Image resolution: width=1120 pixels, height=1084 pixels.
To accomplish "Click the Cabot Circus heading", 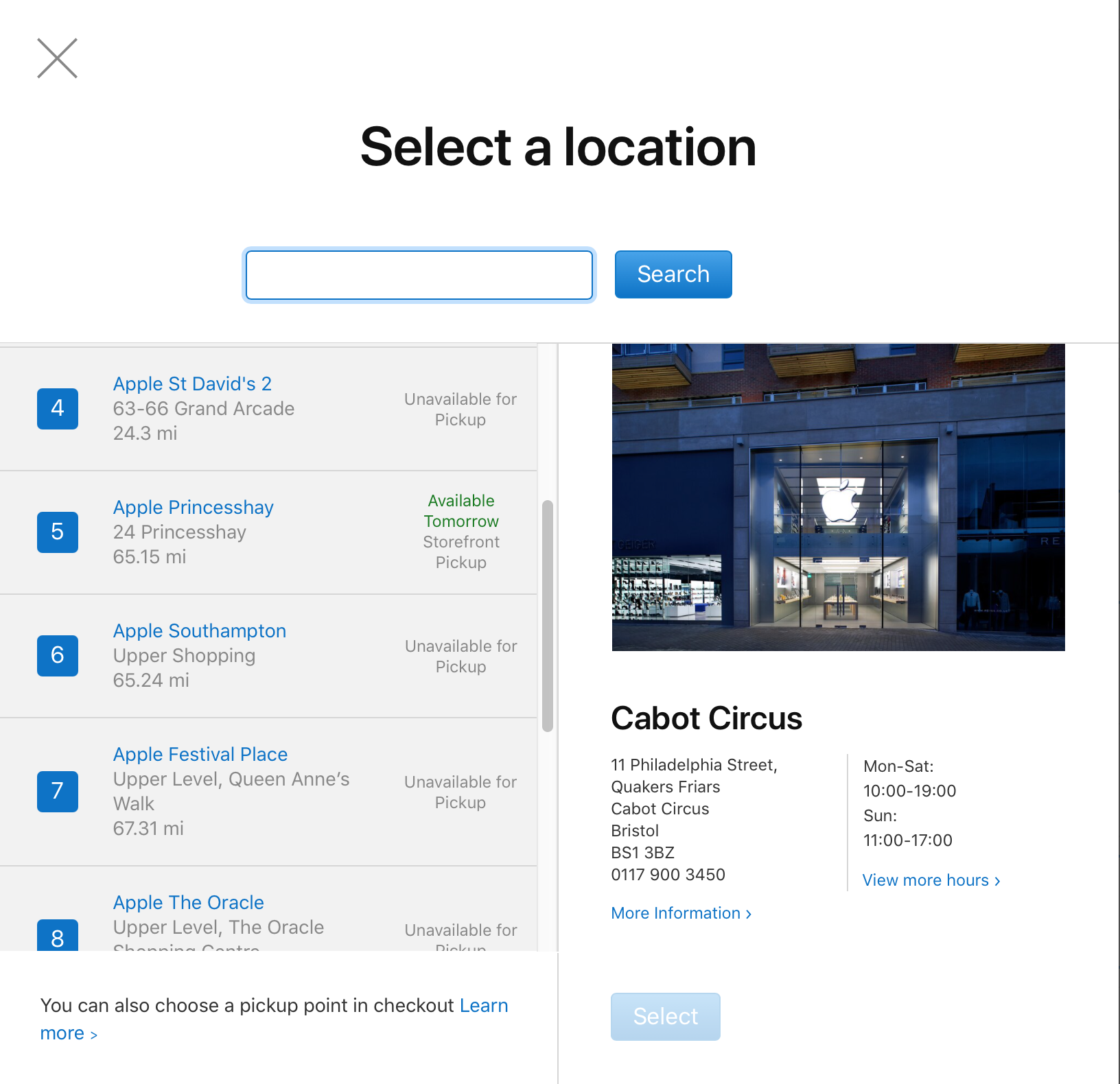I will pyautogui.click(x=707, y=718).
